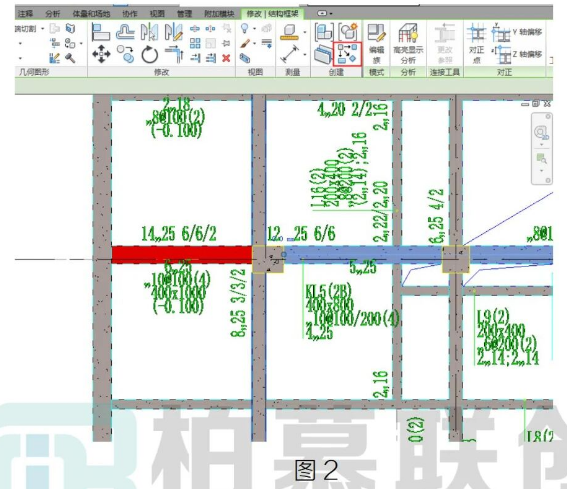
Task: Click the Measure Between icon
Action: point(289,32)
